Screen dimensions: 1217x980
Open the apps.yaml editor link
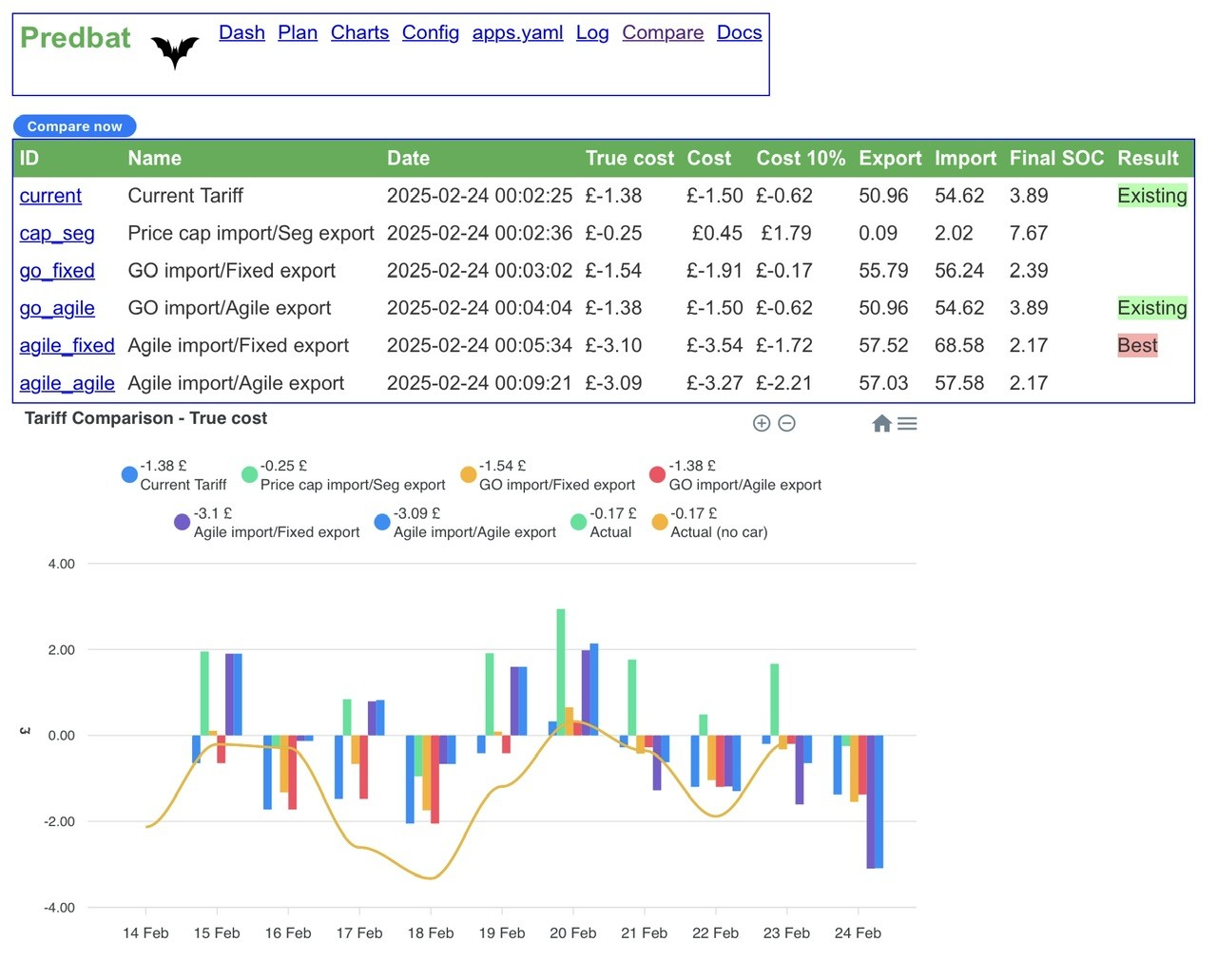click(x=517, y=32)
